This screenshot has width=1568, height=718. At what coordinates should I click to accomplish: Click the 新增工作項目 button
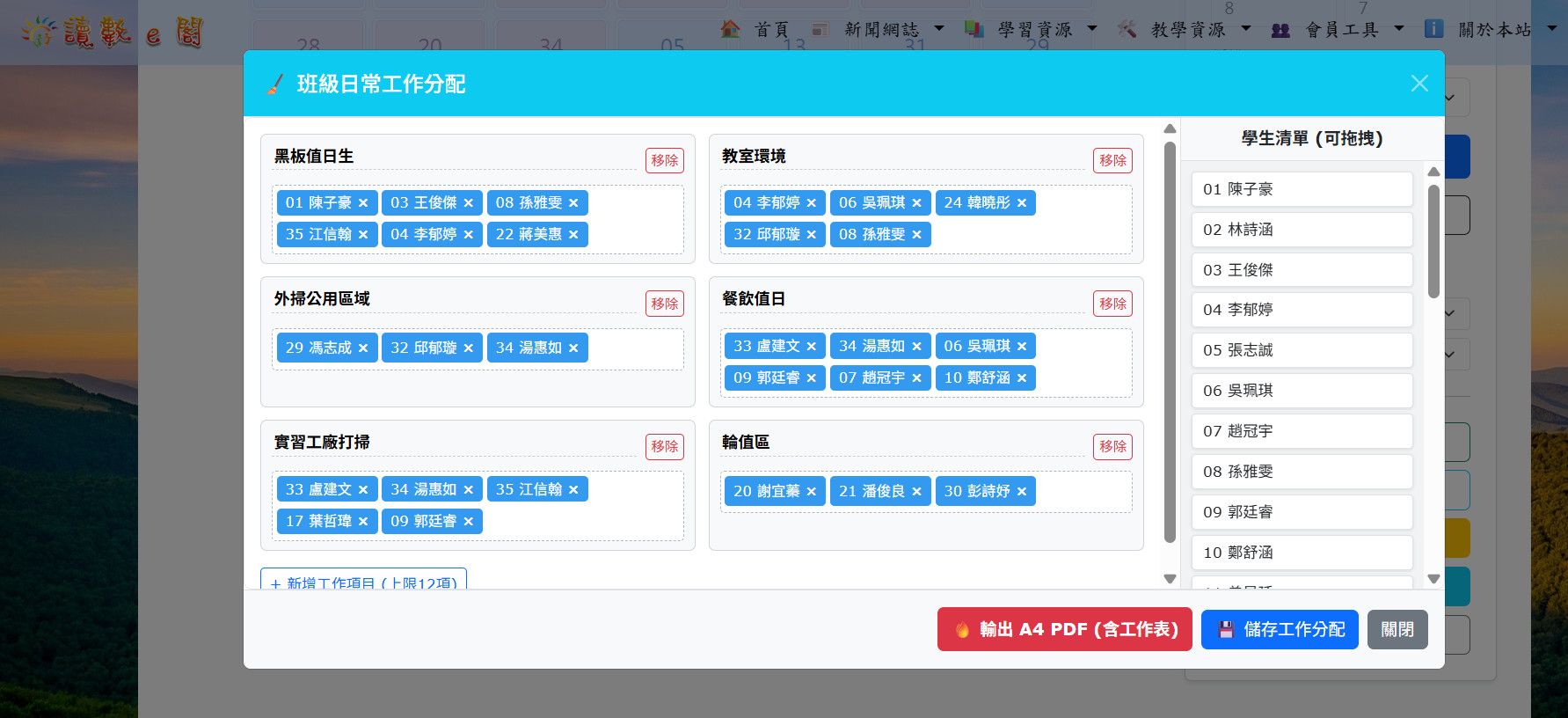[x=363, y=581]
